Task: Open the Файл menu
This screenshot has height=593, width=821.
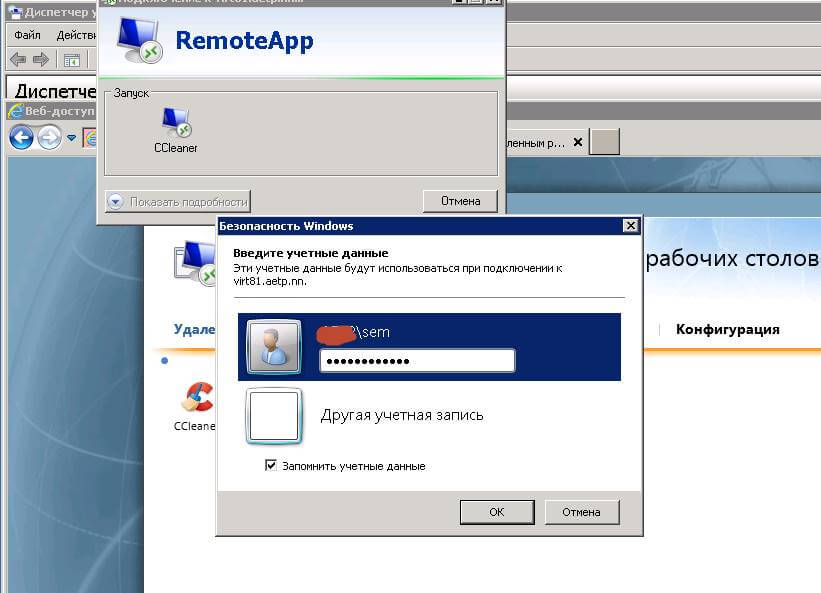Action: 27,35
